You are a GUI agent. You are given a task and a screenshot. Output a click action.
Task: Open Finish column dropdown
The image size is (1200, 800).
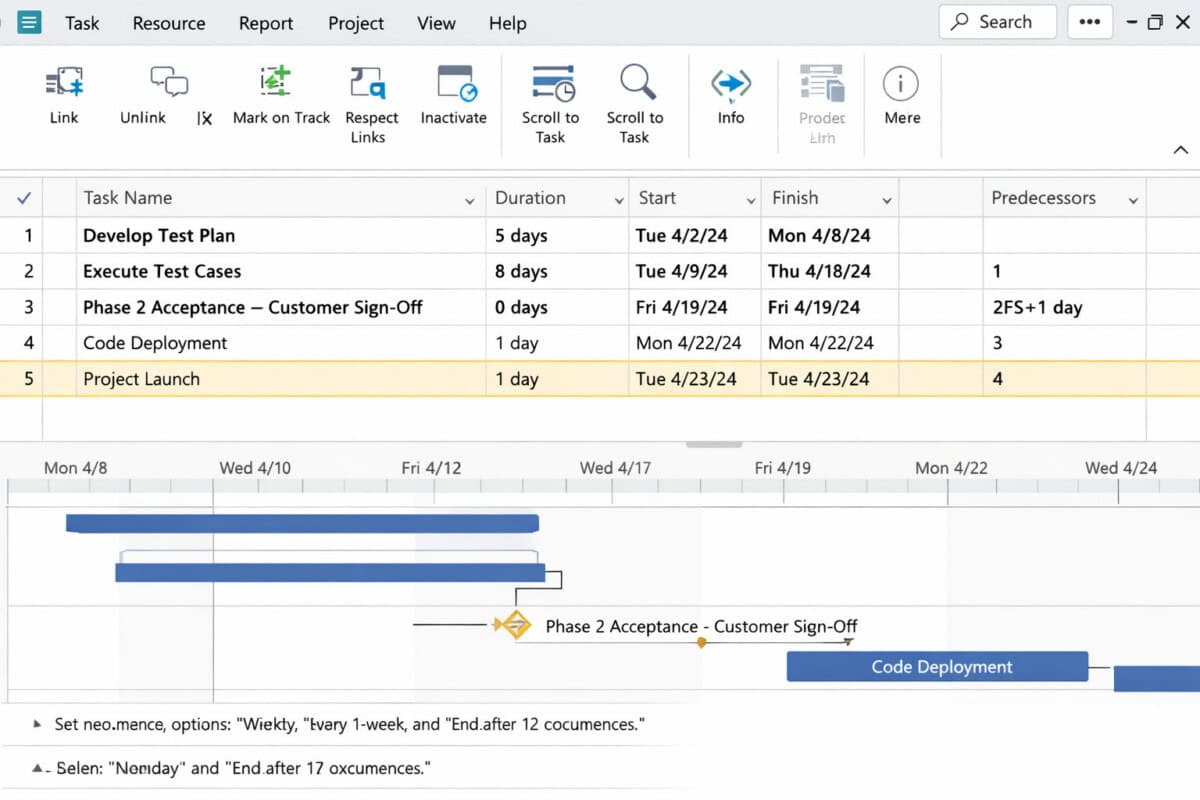pos(886,201)
